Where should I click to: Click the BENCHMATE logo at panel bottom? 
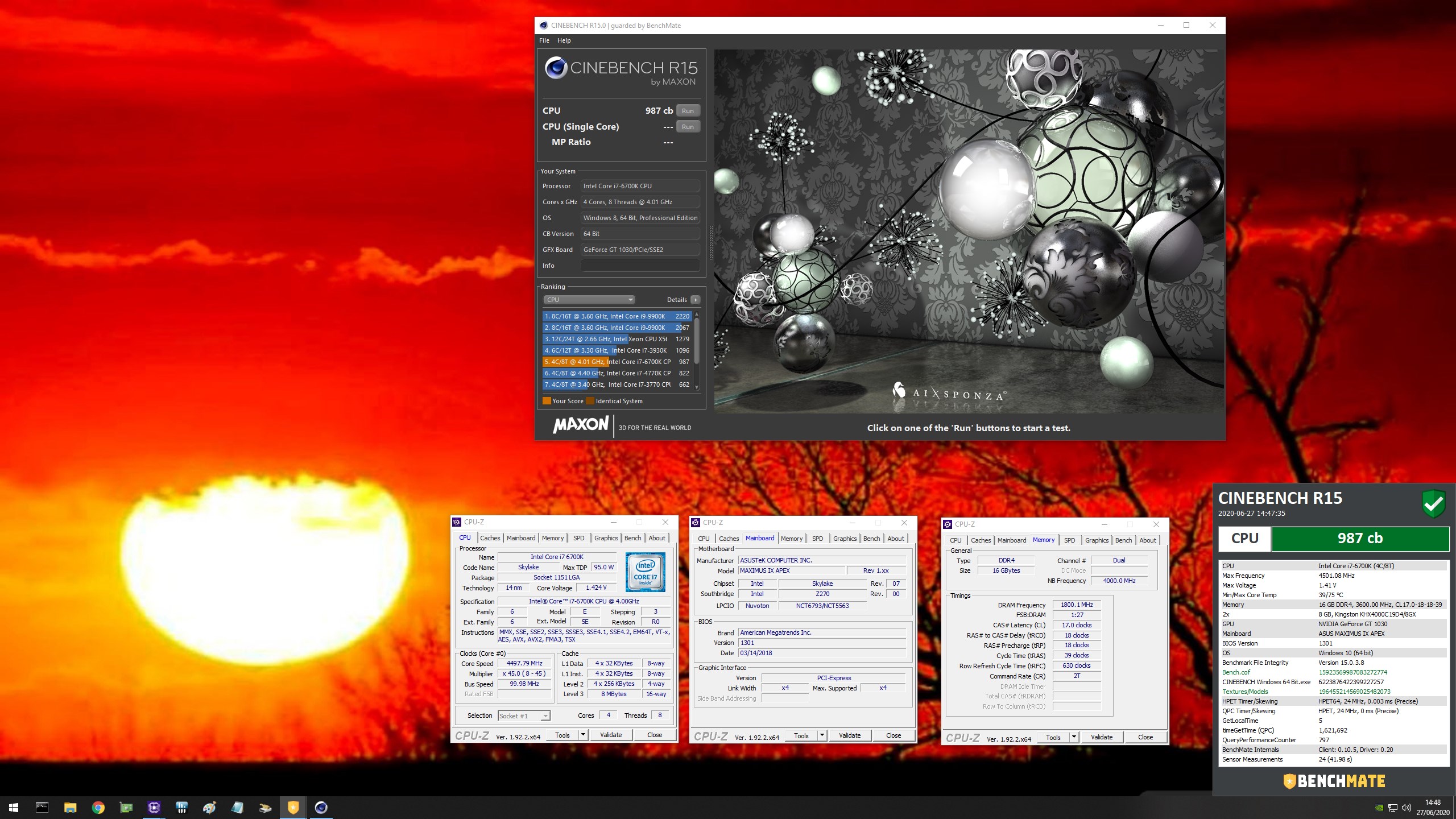tap(1334, 781)
